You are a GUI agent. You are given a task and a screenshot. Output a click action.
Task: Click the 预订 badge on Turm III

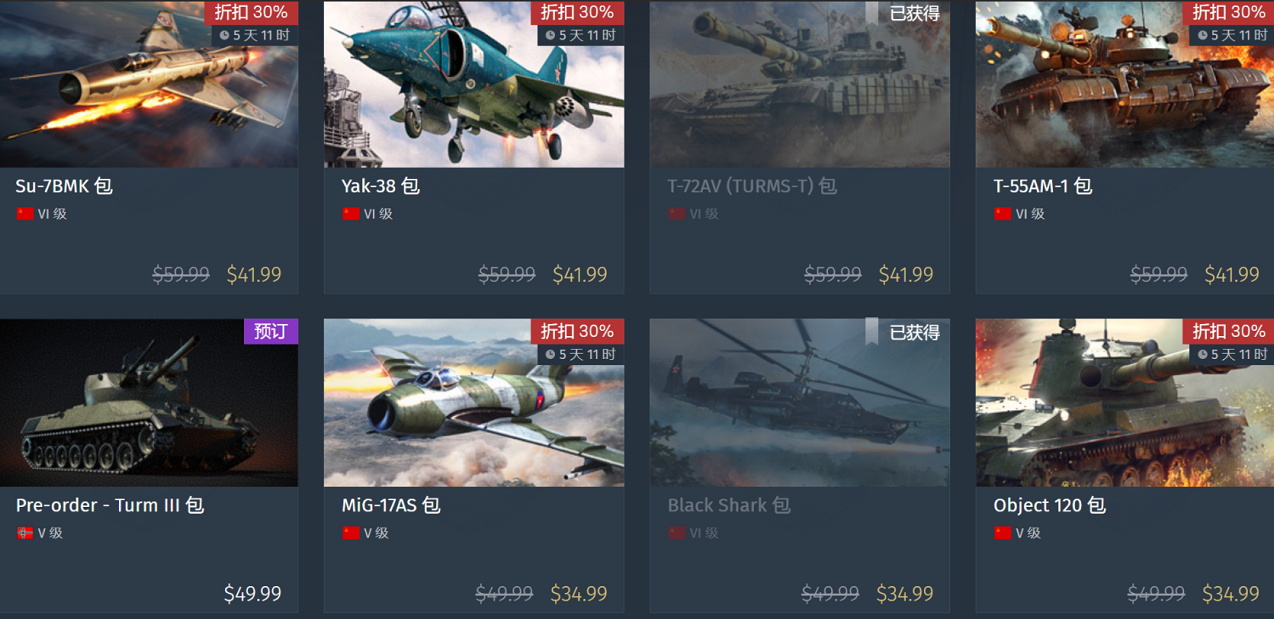coord(271,331)
